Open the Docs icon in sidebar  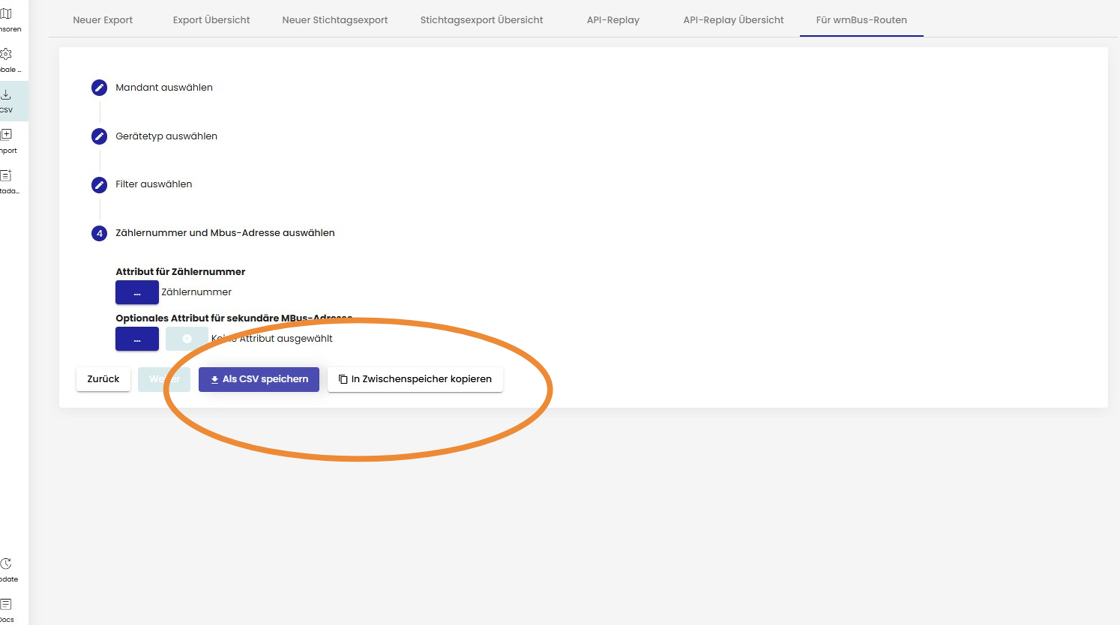coord(6,605)
